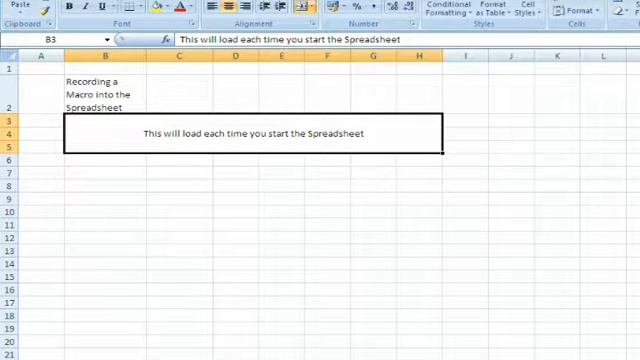The image size is (640, 360).
Task: Open the Cells Format menu
Action: coord(576,11)
